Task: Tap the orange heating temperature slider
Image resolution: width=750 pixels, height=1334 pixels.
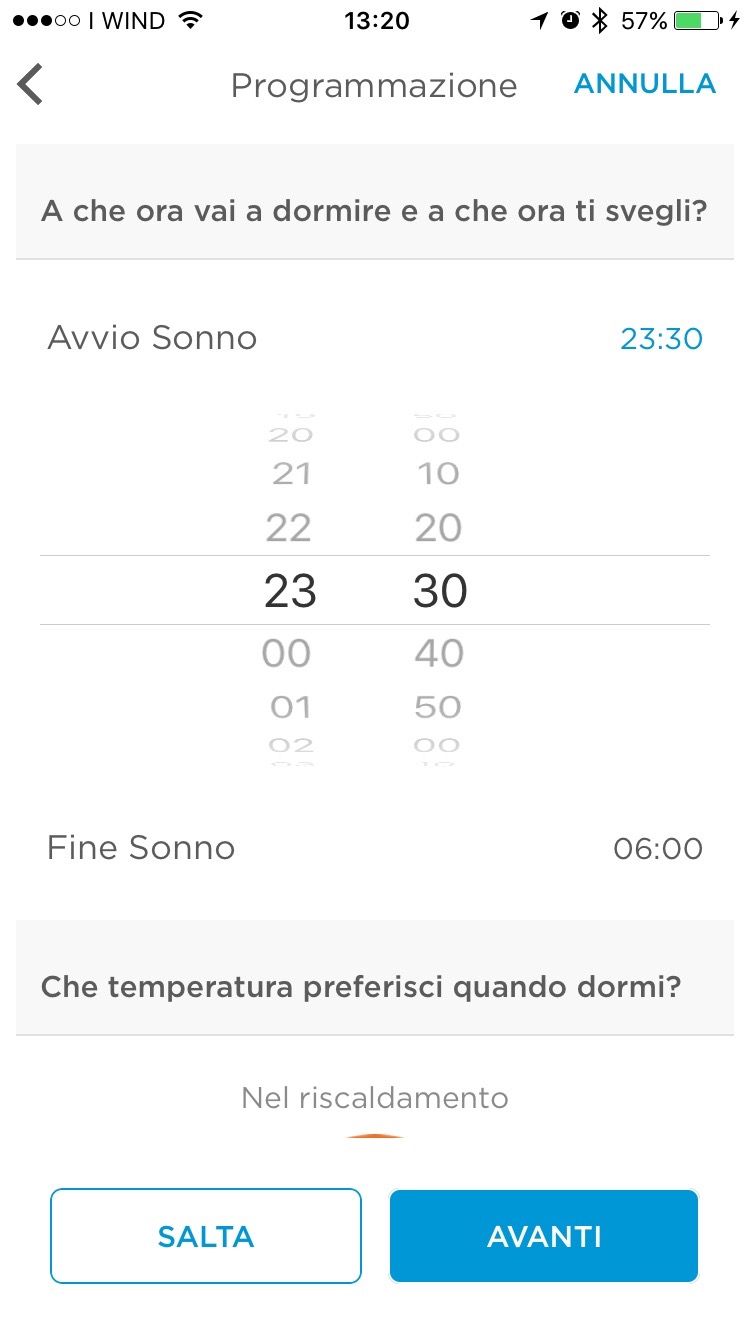Action: (x=375, y=1139)
